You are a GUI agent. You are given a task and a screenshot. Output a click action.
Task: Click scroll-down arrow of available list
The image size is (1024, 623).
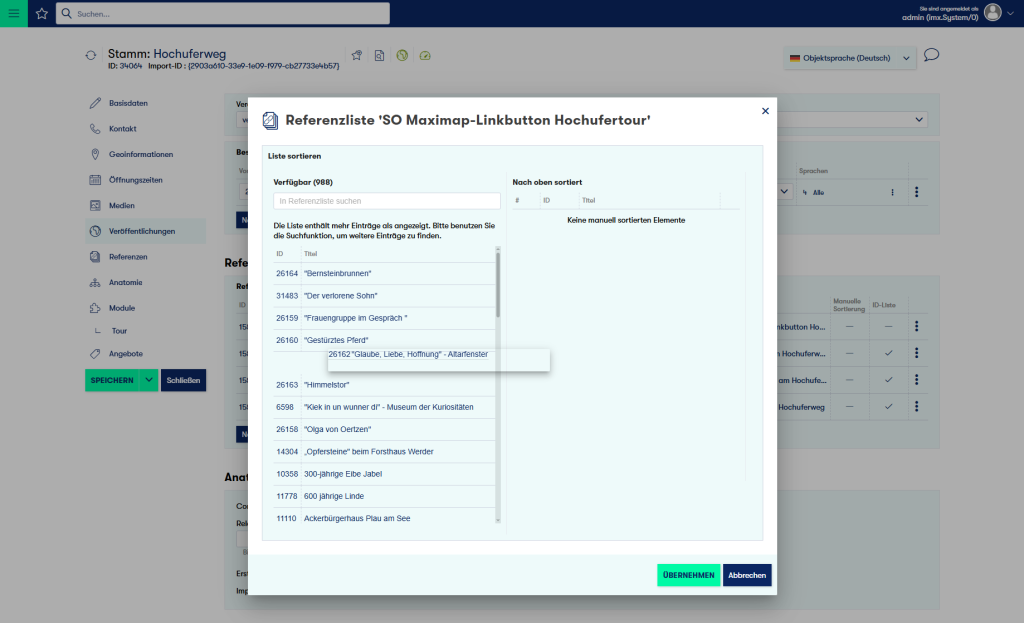pyautogui.click(x=498, y=520)
